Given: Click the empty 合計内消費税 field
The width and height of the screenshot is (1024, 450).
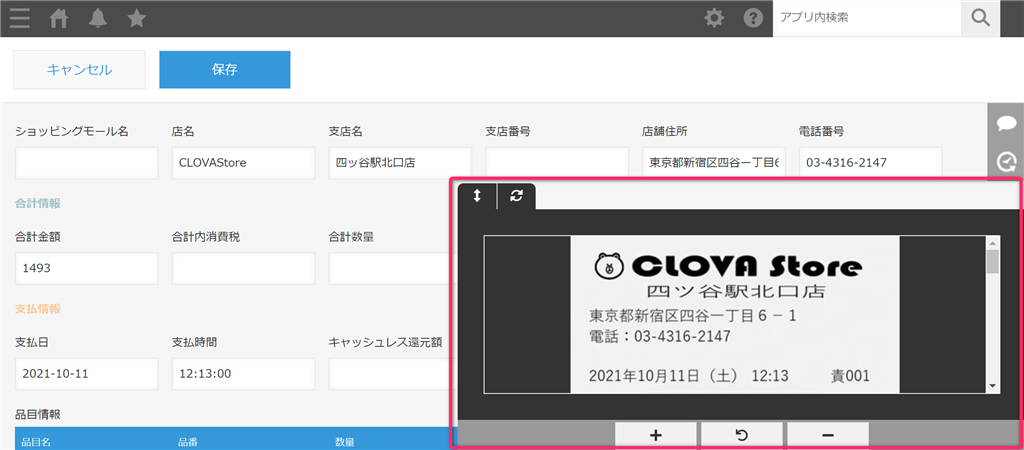Looking at the screenshot, I should point(244,268).
